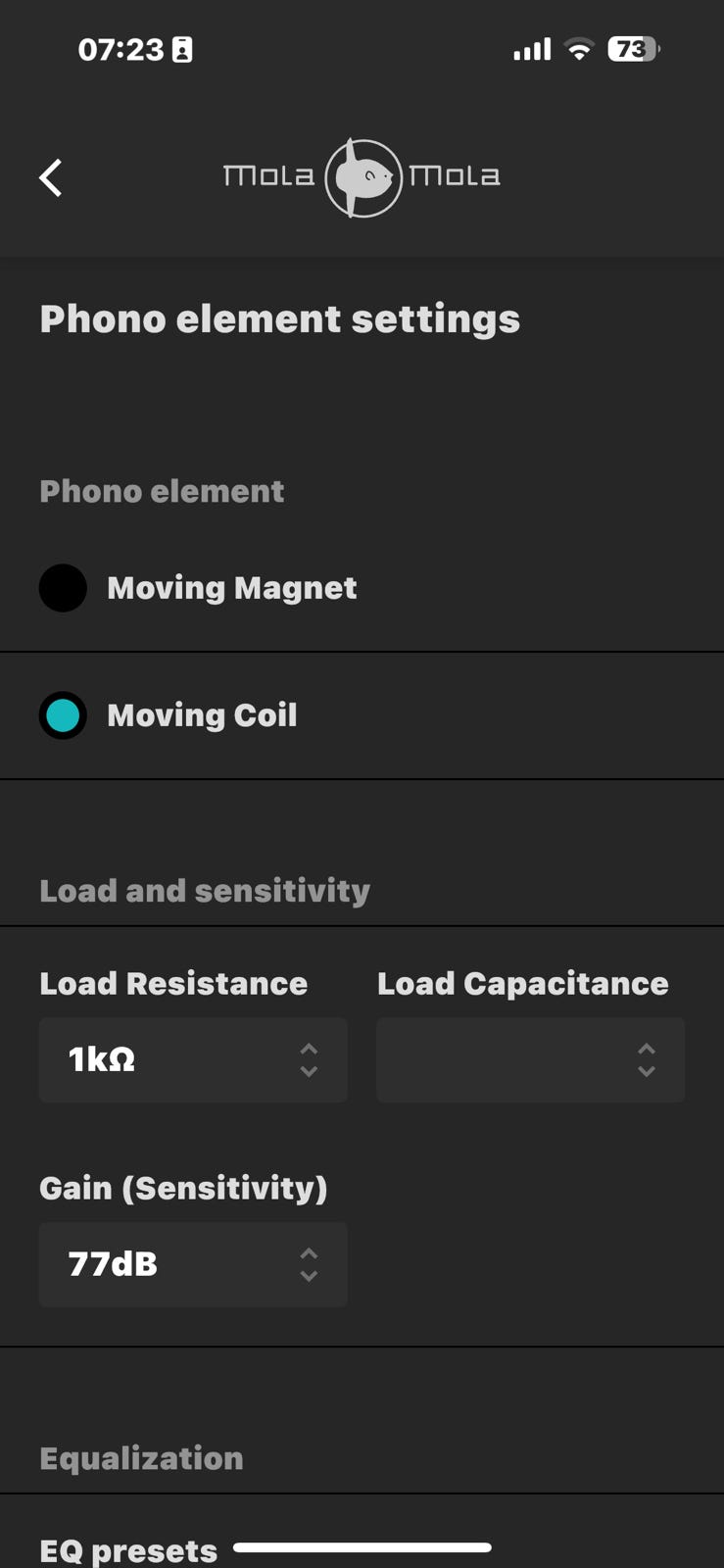Lower Gain with the down chevron

click(309, 1276)
